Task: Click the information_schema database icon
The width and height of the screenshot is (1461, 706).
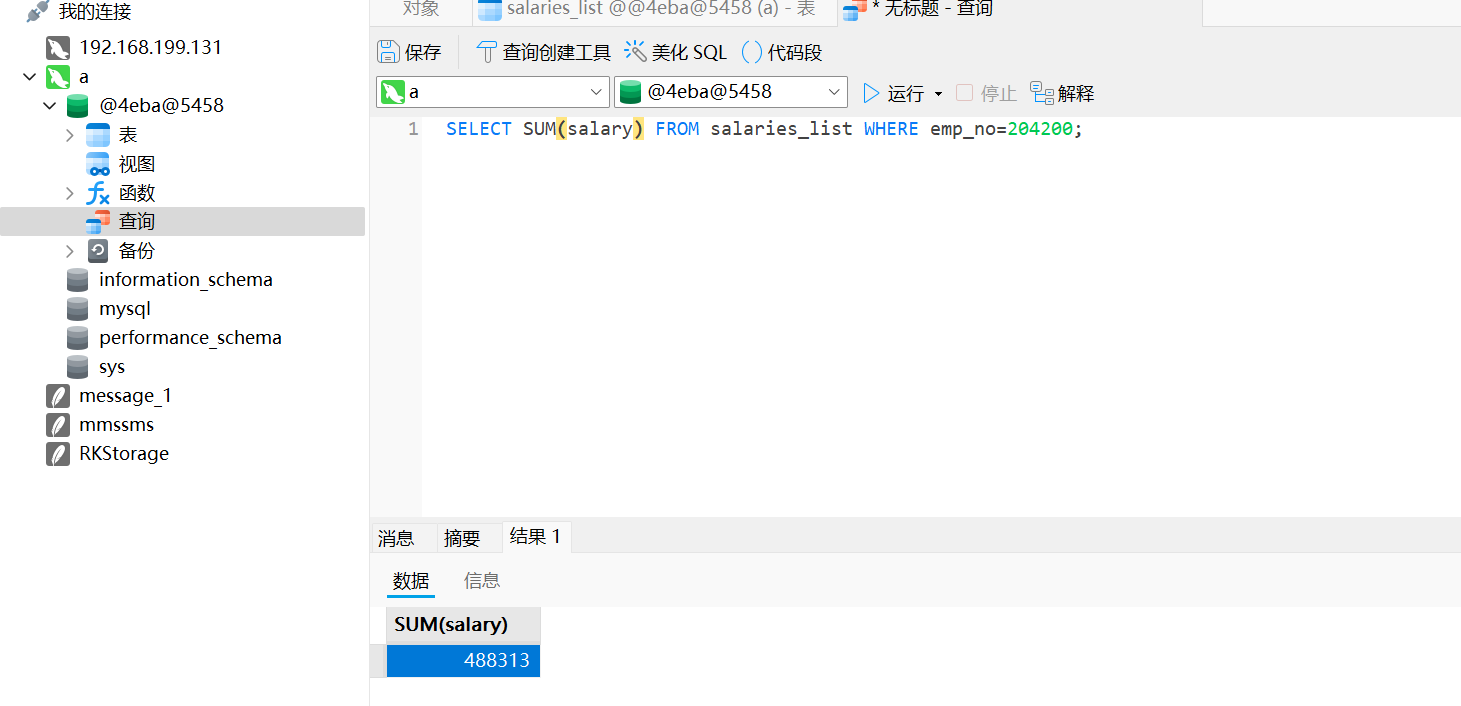Action: pos(77,280)
